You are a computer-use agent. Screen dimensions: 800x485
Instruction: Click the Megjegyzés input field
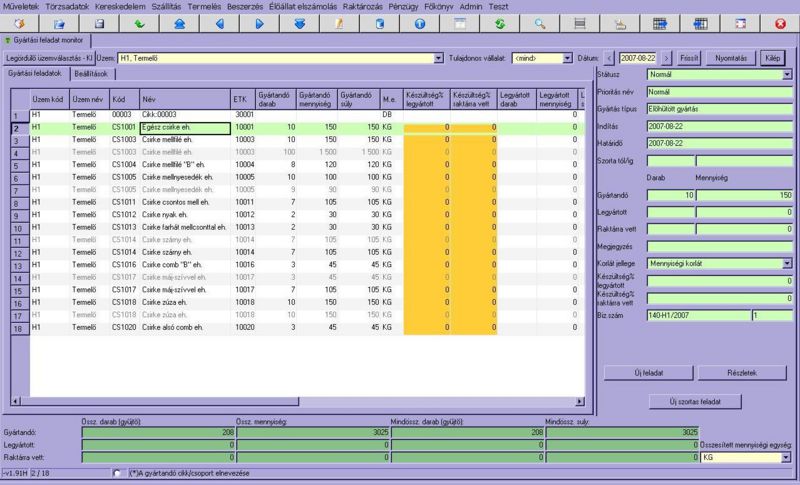717,246
